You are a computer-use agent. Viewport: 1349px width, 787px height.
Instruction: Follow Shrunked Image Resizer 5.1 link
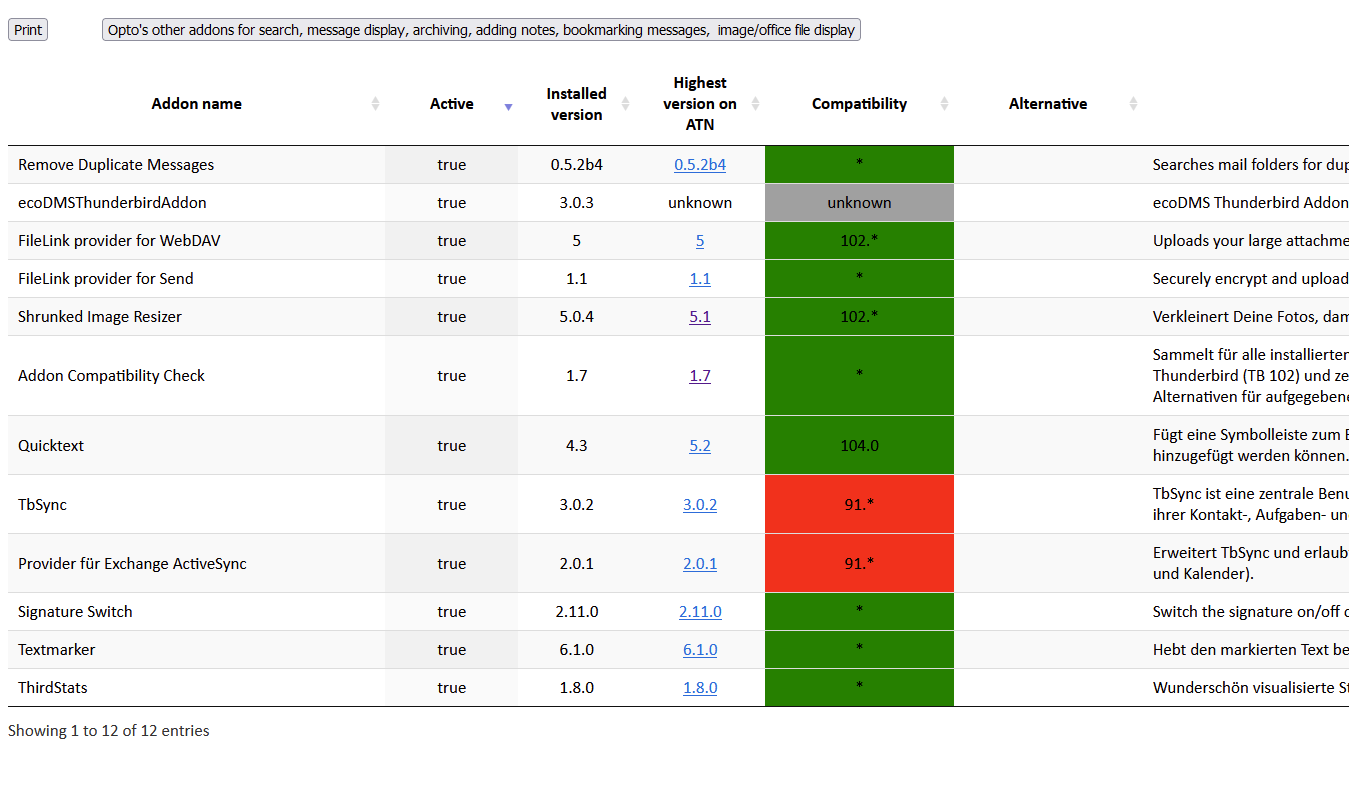click(699, 317)
